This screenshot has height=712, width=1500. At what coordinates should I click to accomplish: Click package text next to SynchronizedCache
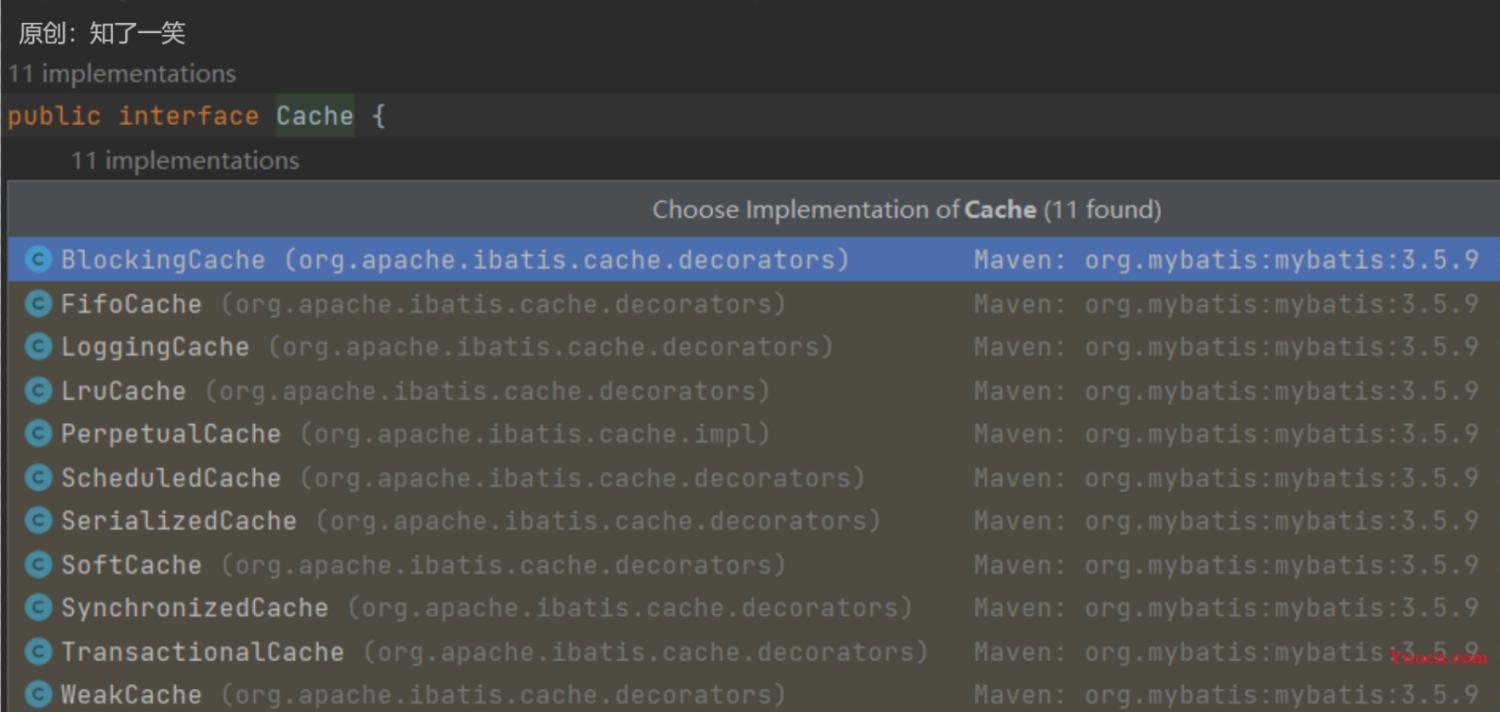coord(630,608)
